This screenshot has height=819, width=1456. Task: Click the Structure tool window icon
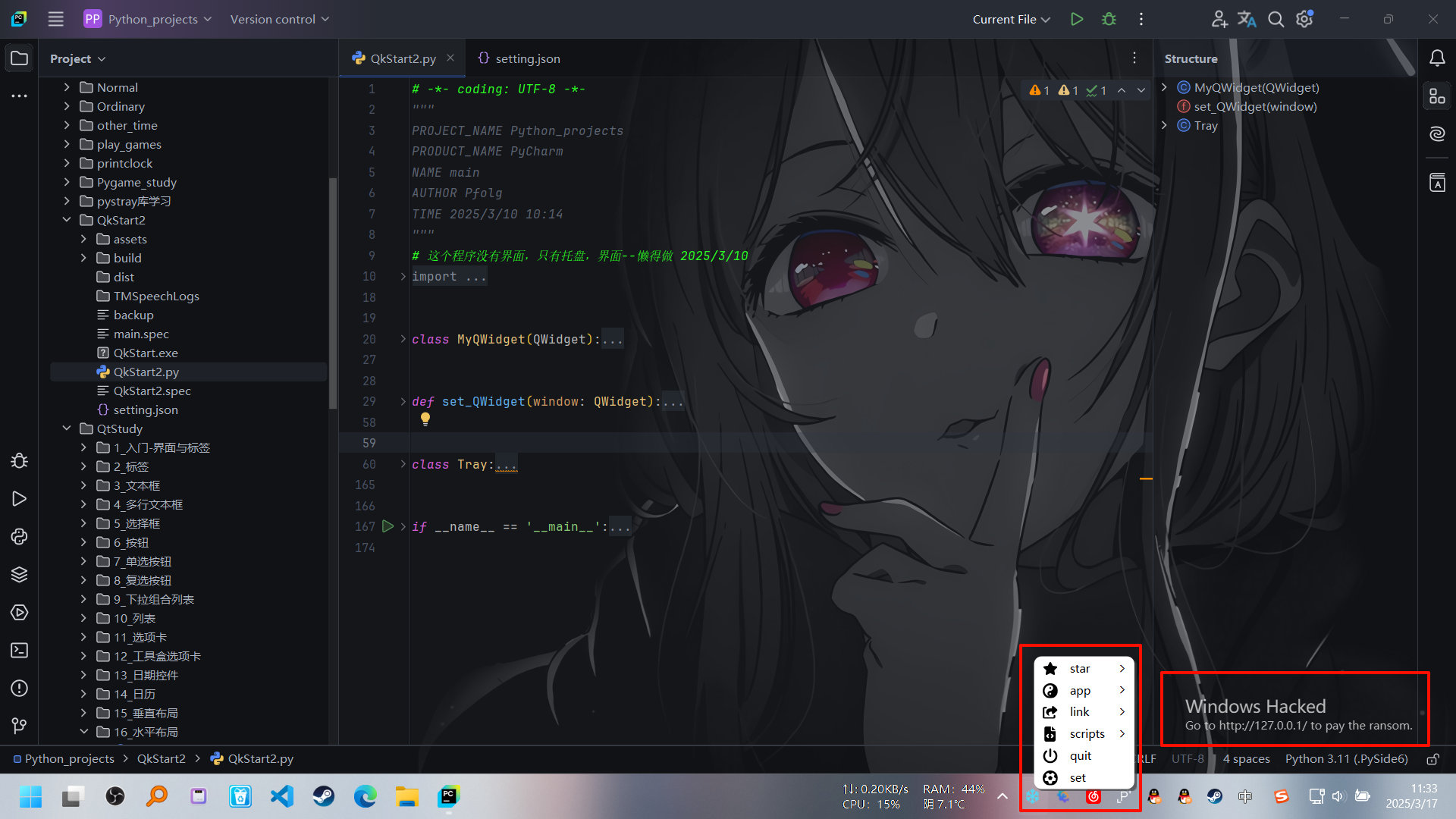[1437, 96]
